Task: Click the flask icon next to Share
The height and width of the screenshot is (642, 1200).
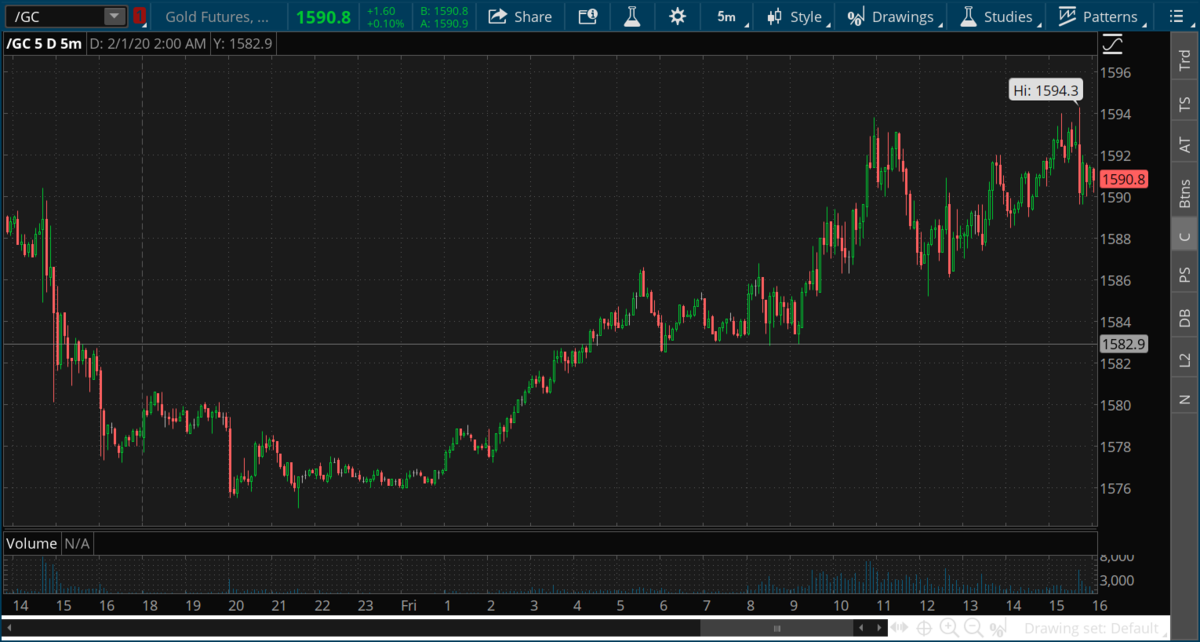Action: point(631,16)
